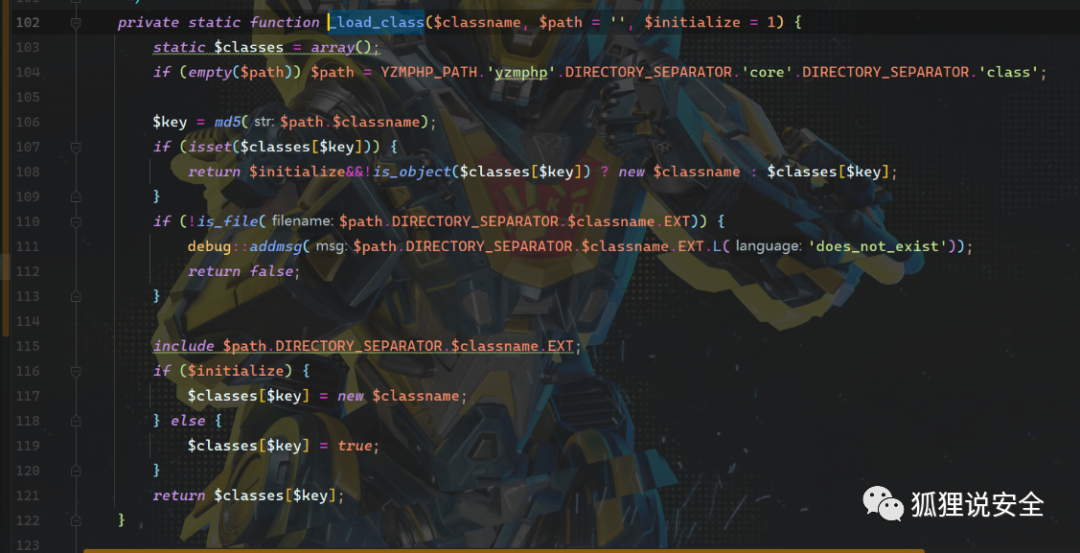This screenshot has width=1080, height=553.
Task: Click the else keyword on line 118
Action: (x=187, y=420)
